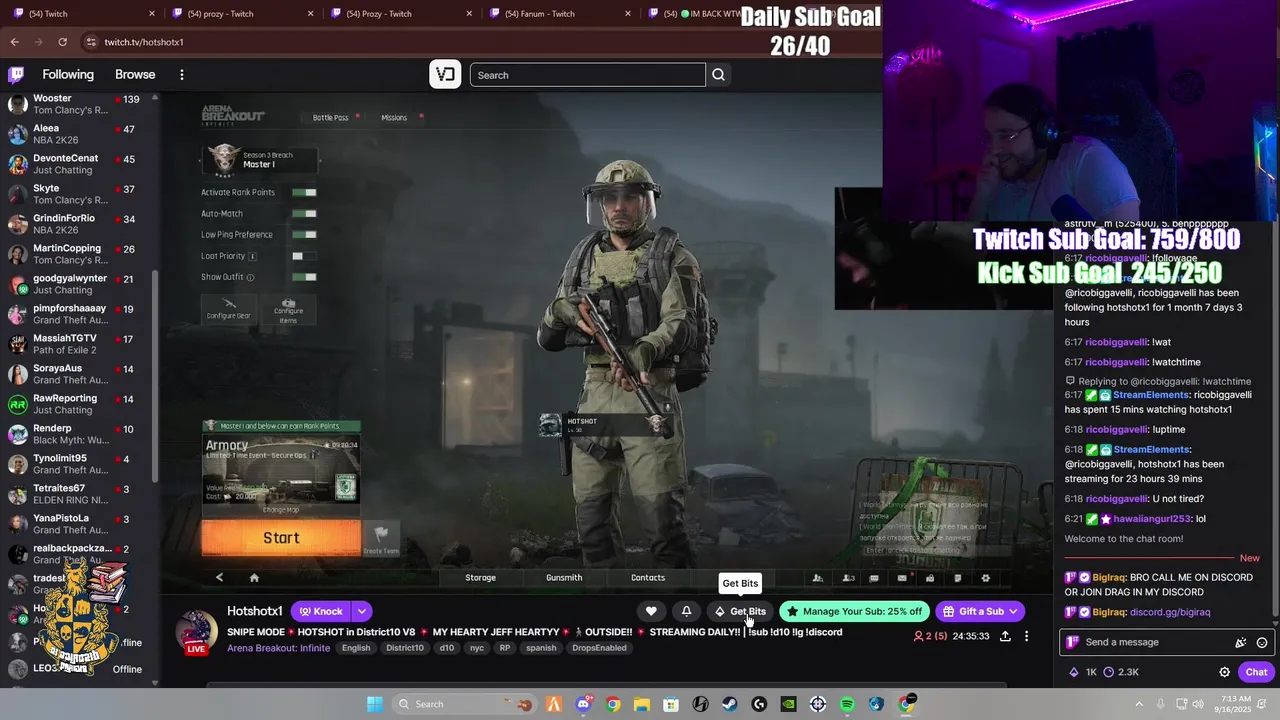Click the in-game back arrow
This screenshot has height=720, width=1280.
point(219,577)
